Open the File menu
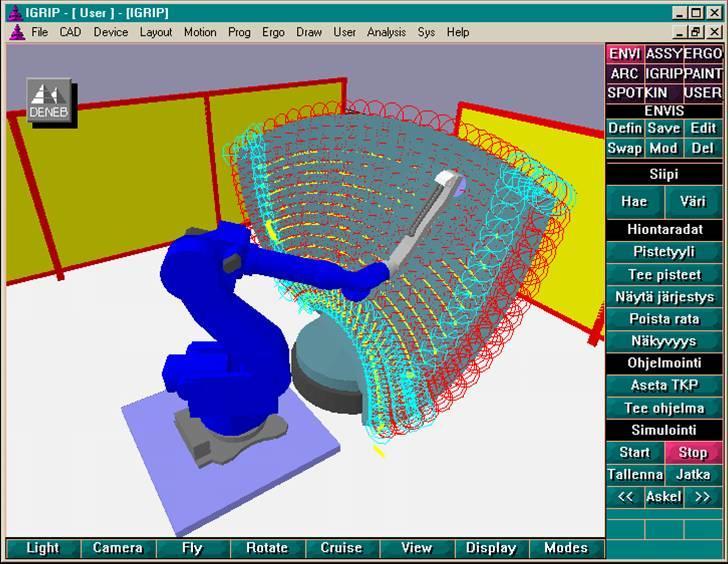The width and height of the screenshot is (728, 564). point(39,32)
